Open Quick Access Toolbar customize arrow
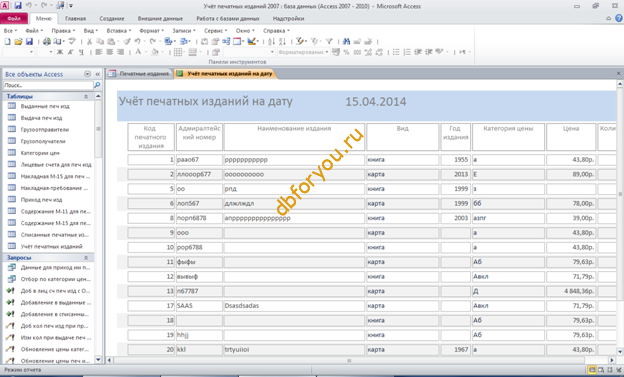The width and height of the screenshot is (624, 377). pyautogui.click(x=71, y=6)
